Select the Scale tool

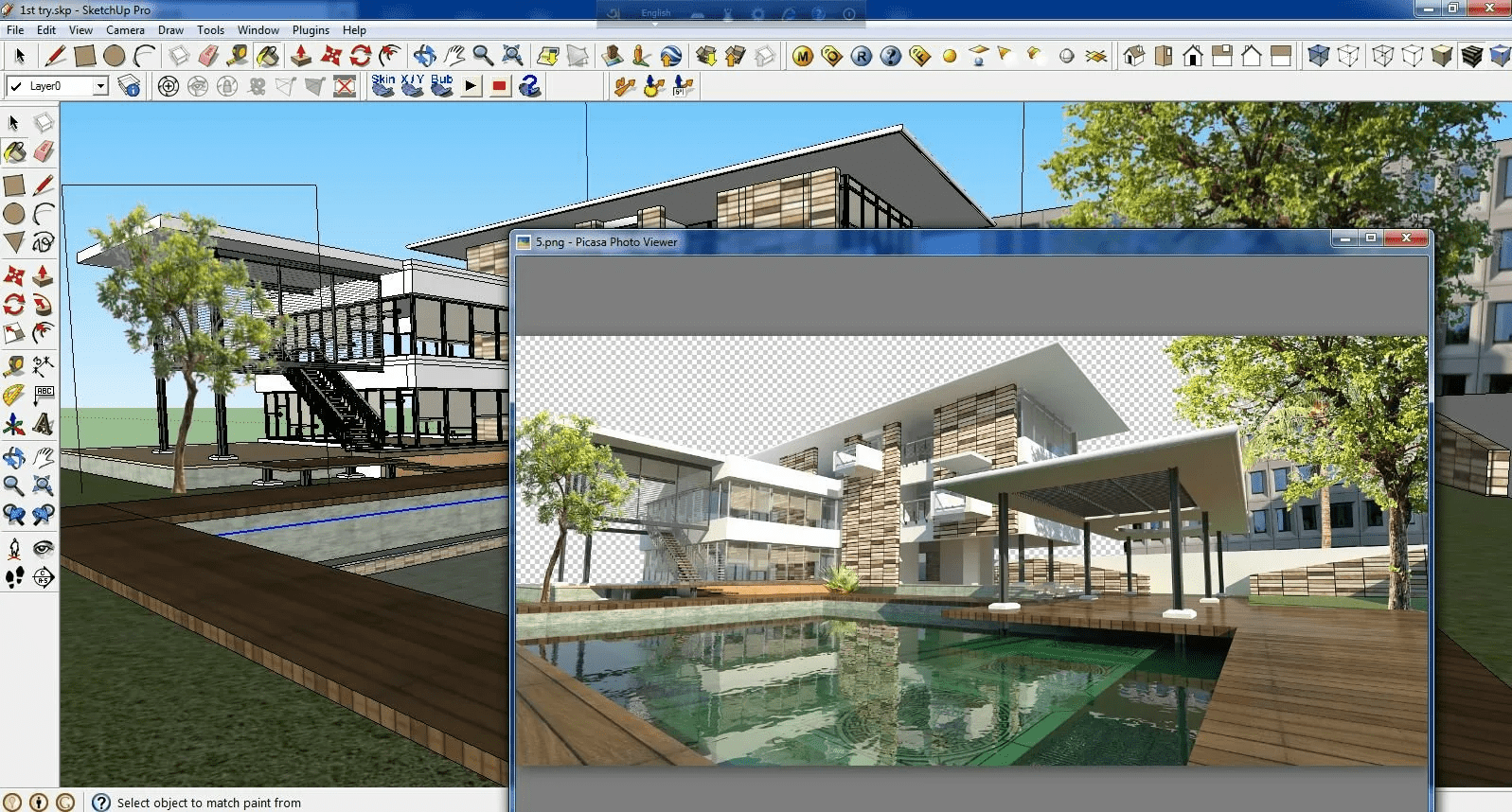(14, 333)
